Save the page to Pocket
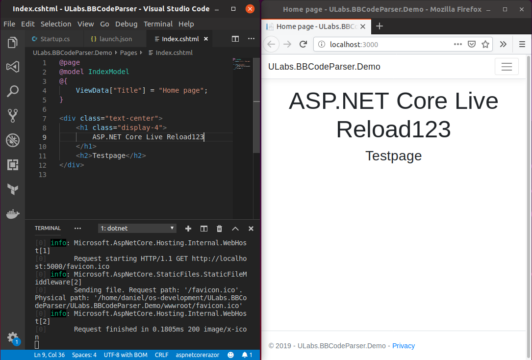 point(472,44)
